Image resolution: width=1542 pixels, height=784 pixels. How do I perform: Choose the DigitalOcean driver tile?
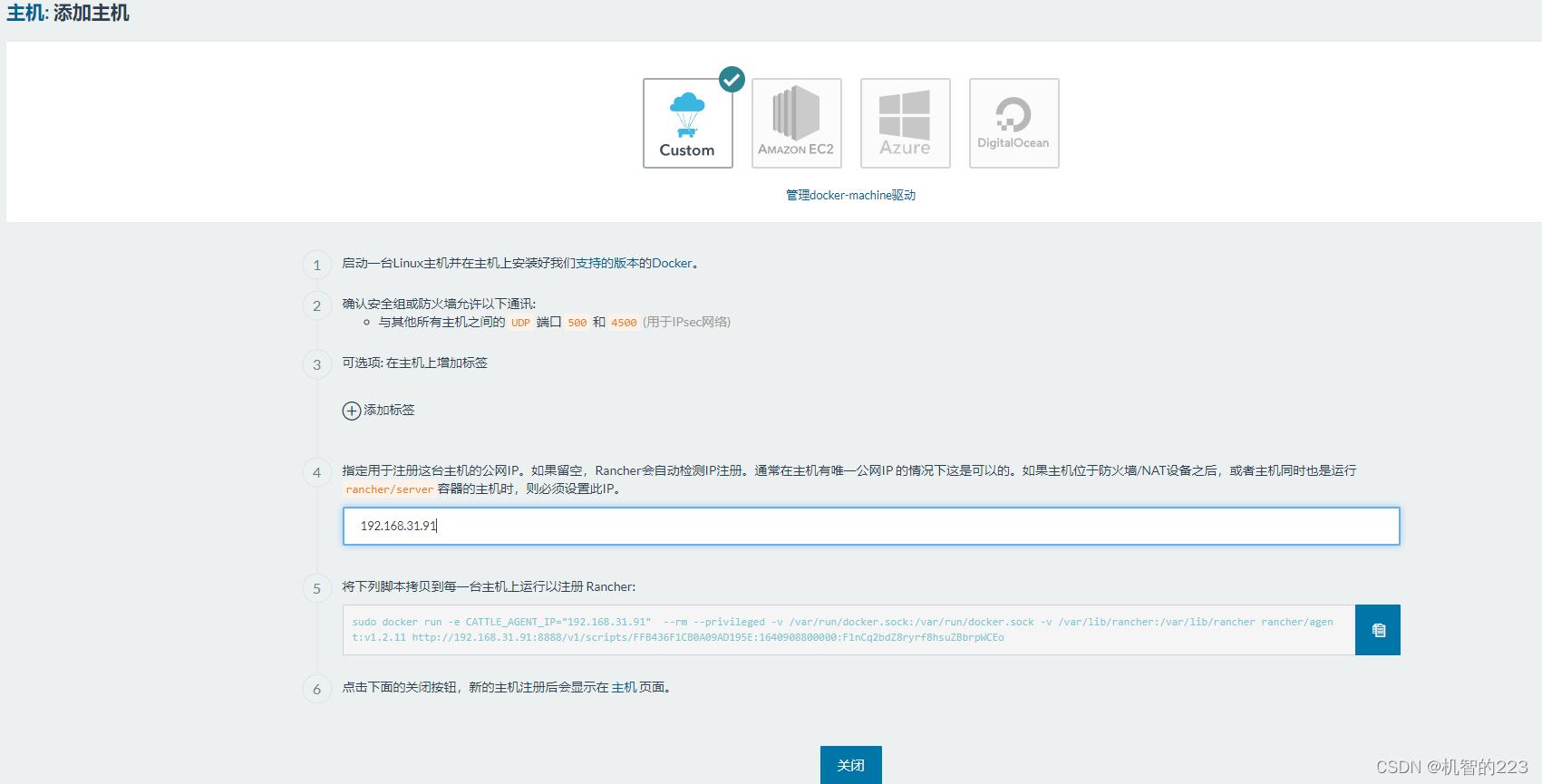[1014, 123]
